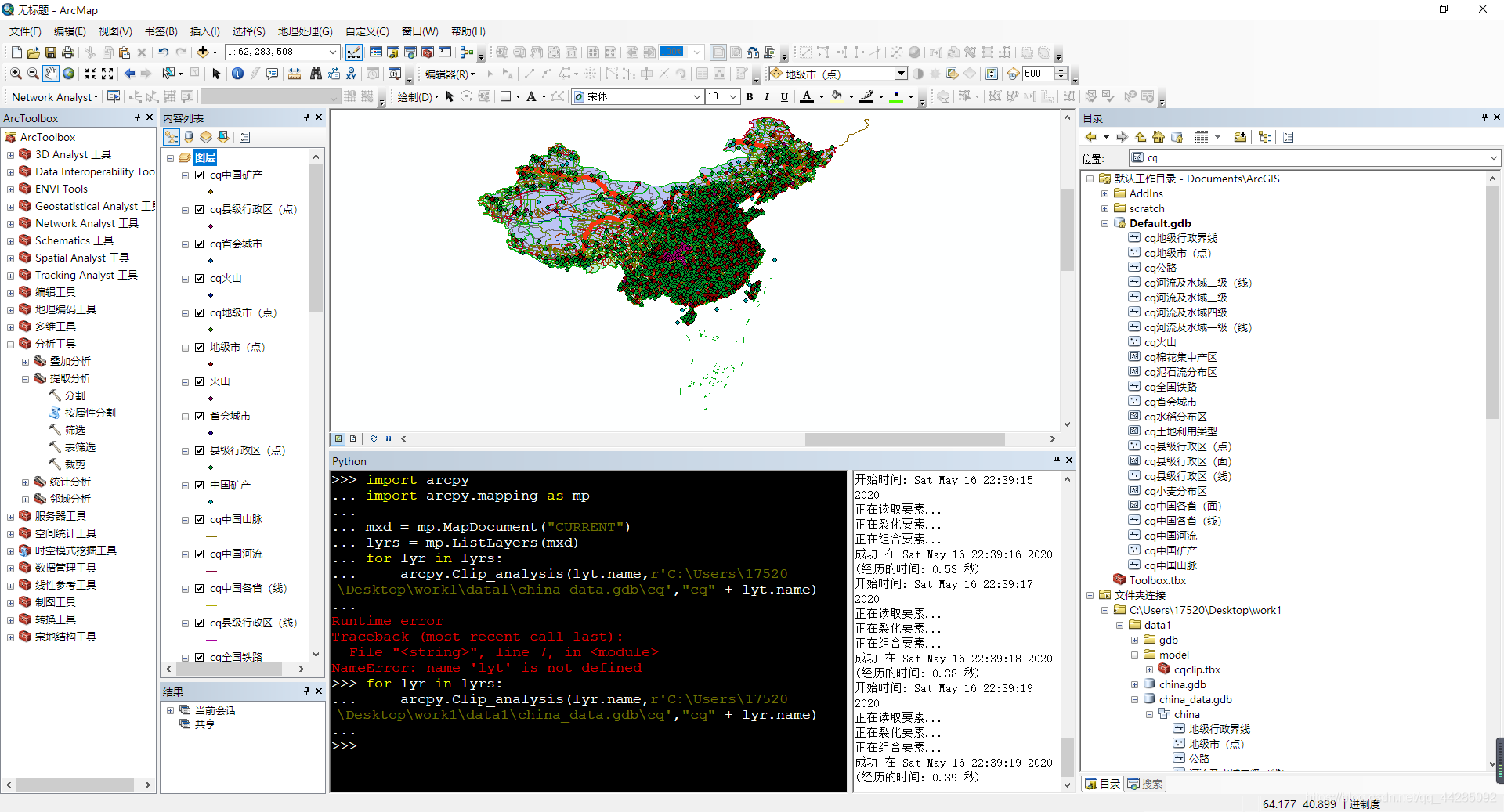Open the ArcToolbox window icon
Screen dimensions: 1504x812
428,52
